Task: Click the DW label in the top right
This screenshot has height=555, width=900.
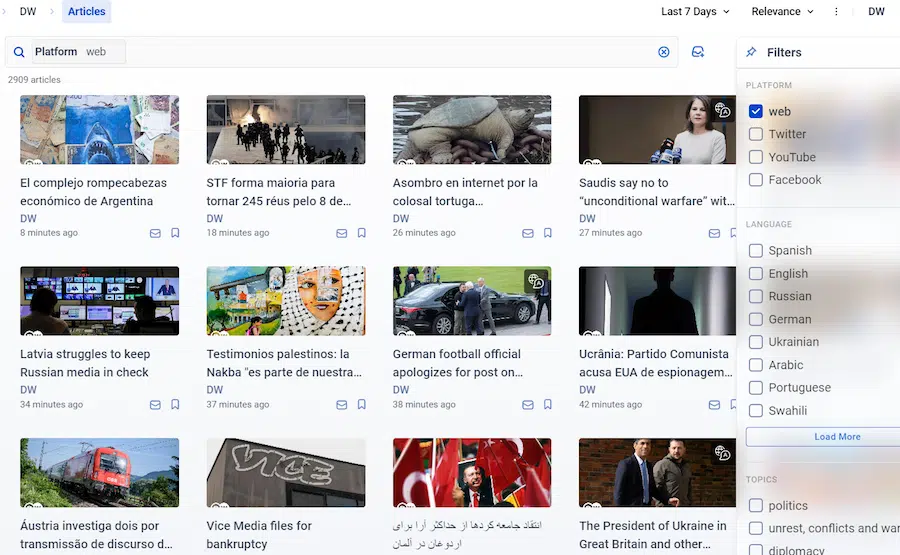Action: (x=876, y=11)
